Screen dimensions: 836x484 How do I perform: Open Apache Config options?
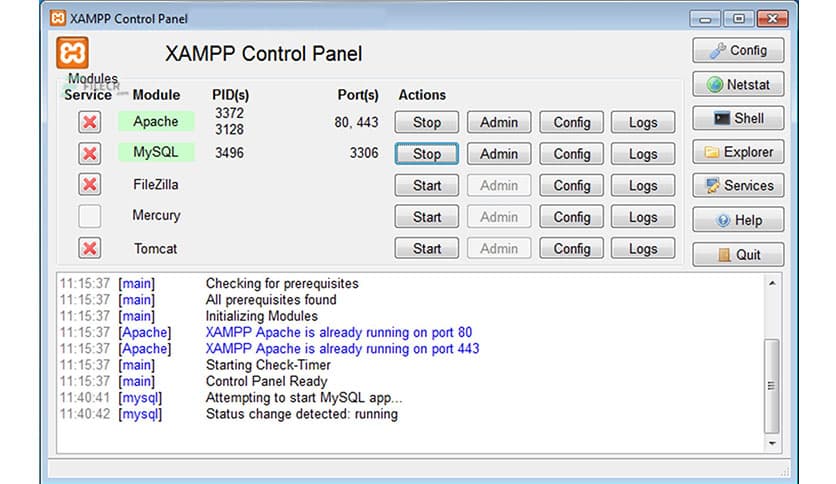(x=572, y=122)
